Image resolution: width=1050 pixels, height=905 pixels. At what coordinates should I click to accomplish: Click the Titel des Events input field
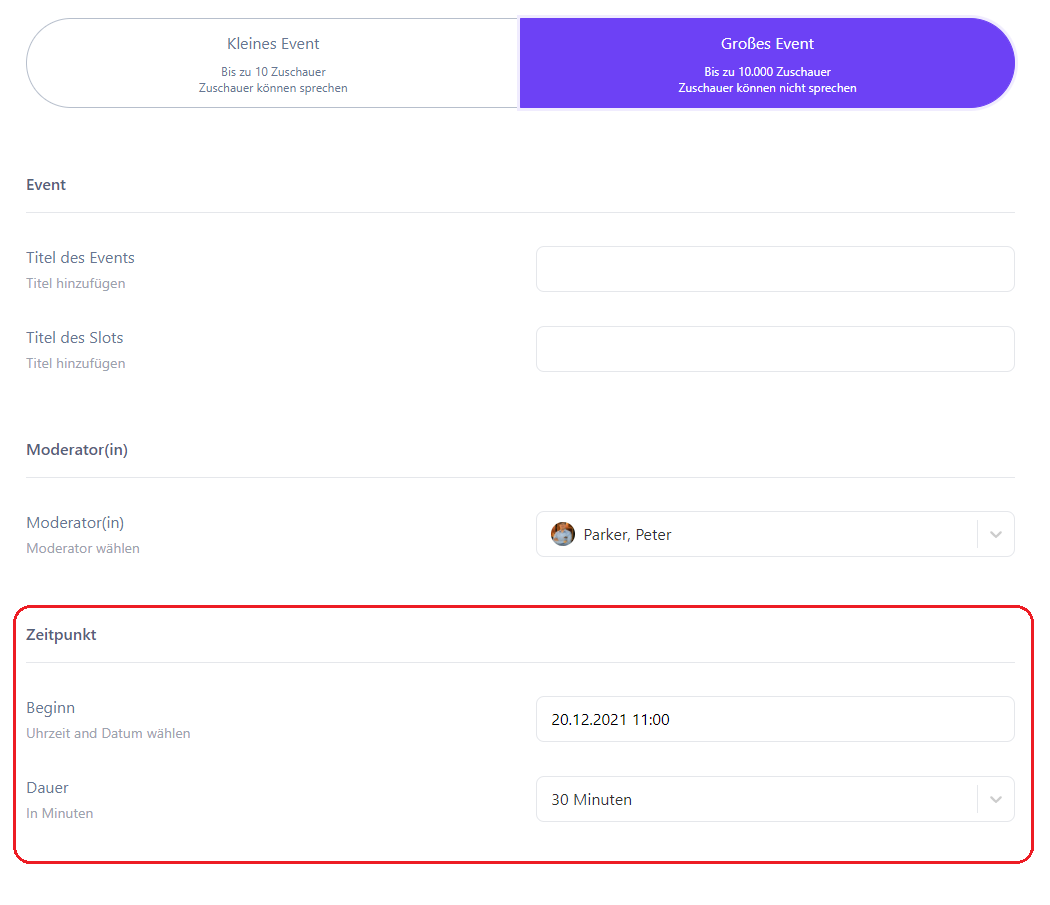775,269
